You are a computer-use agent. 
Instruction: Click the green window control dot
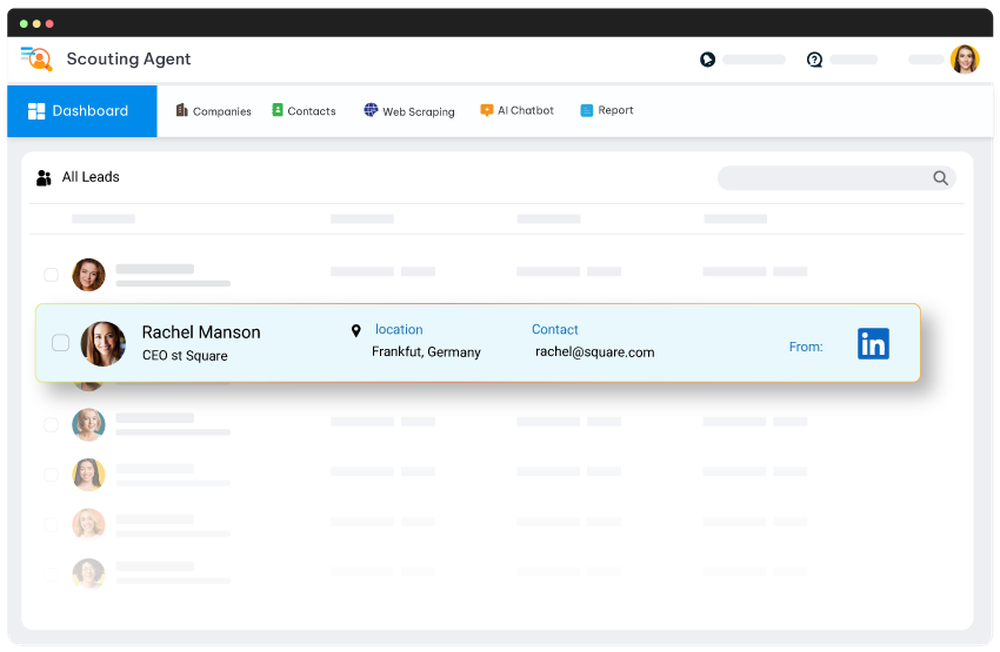pos(24,24)
